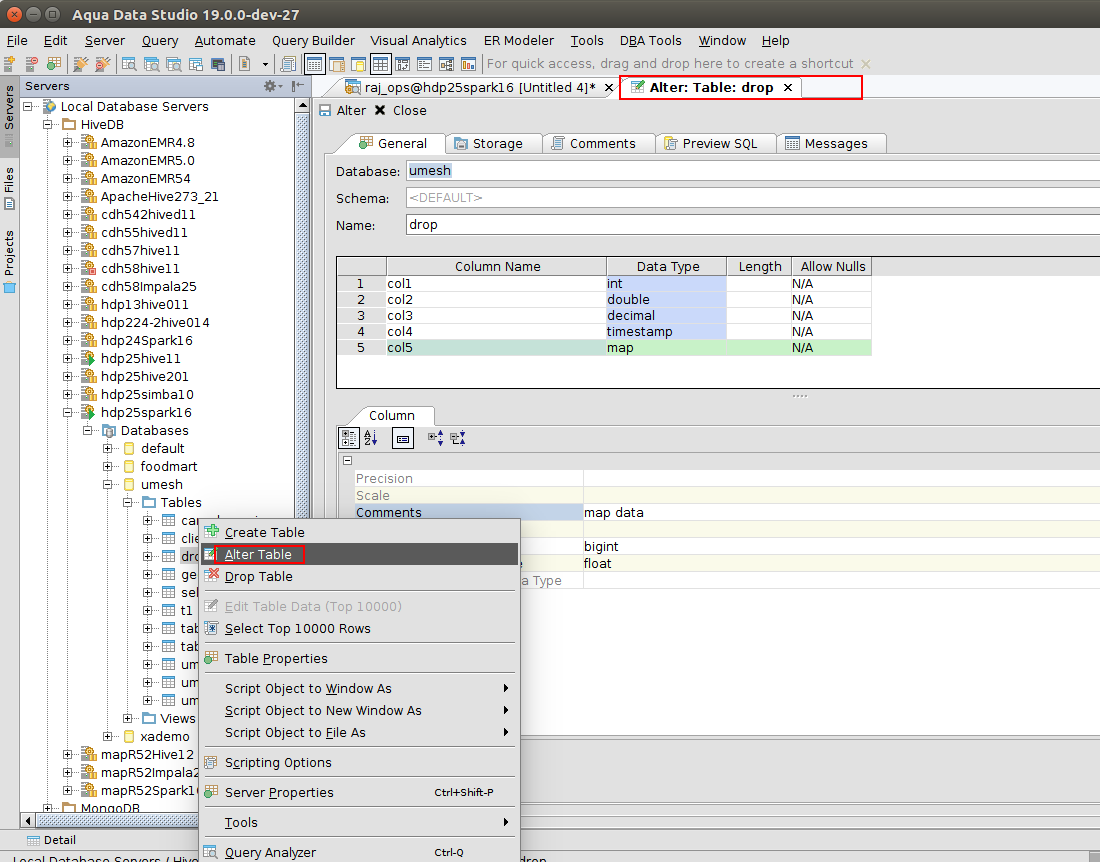
Task: Click expand all properties icon
Action: point(435,438)
